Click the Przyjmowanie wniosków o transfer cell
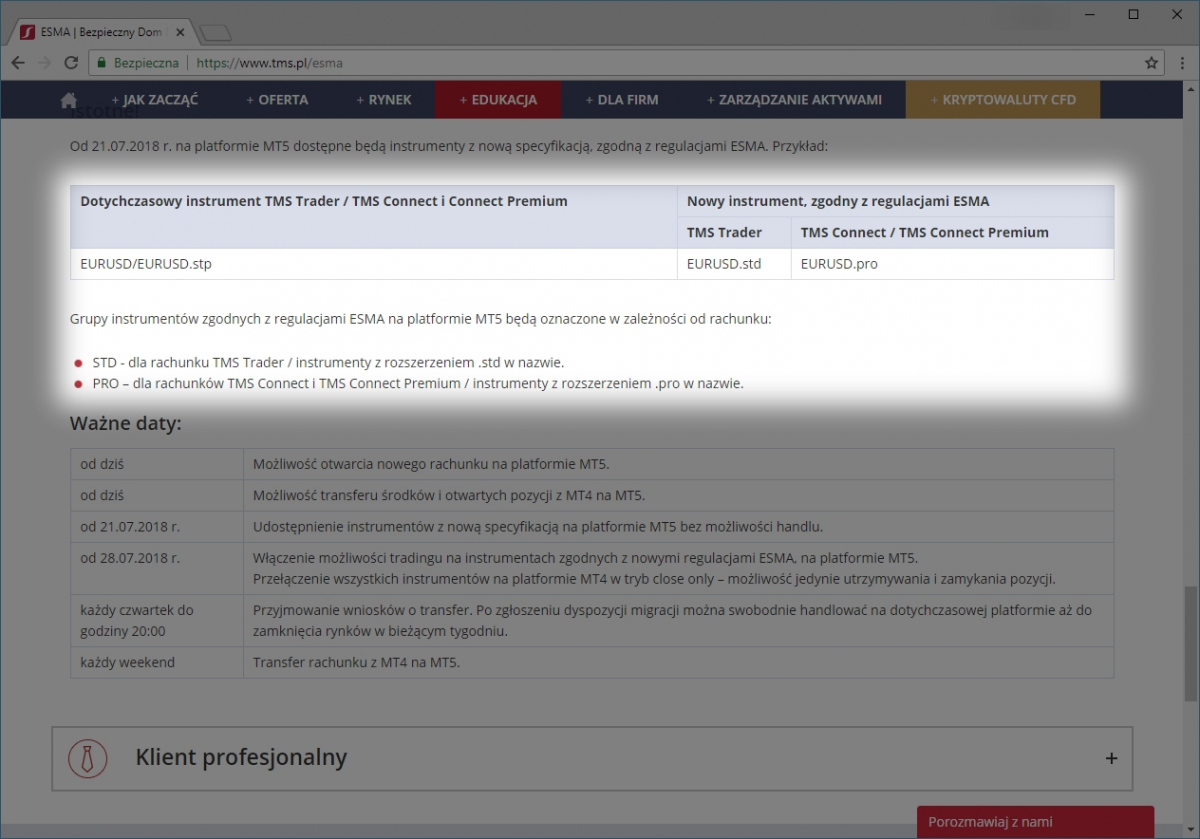This screenshot has width=1200, height=839. 679,621
